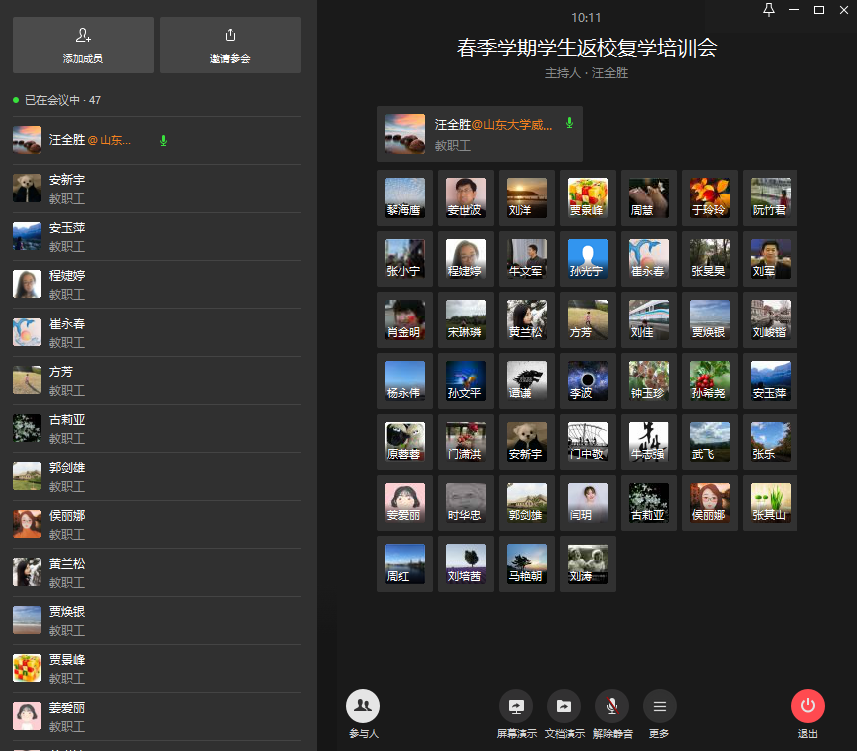Image resolution: width=857 pixels, height=751 pixels.
Task: Start Screen Share (屏幕演示)
Action: pyautogui.click(x=516, y=706)
